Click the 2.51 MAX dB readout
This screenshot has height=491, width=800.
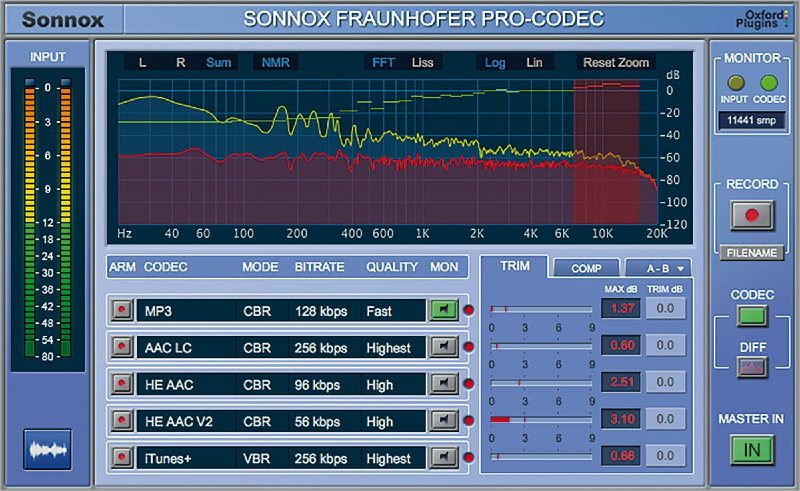[621, 382]
